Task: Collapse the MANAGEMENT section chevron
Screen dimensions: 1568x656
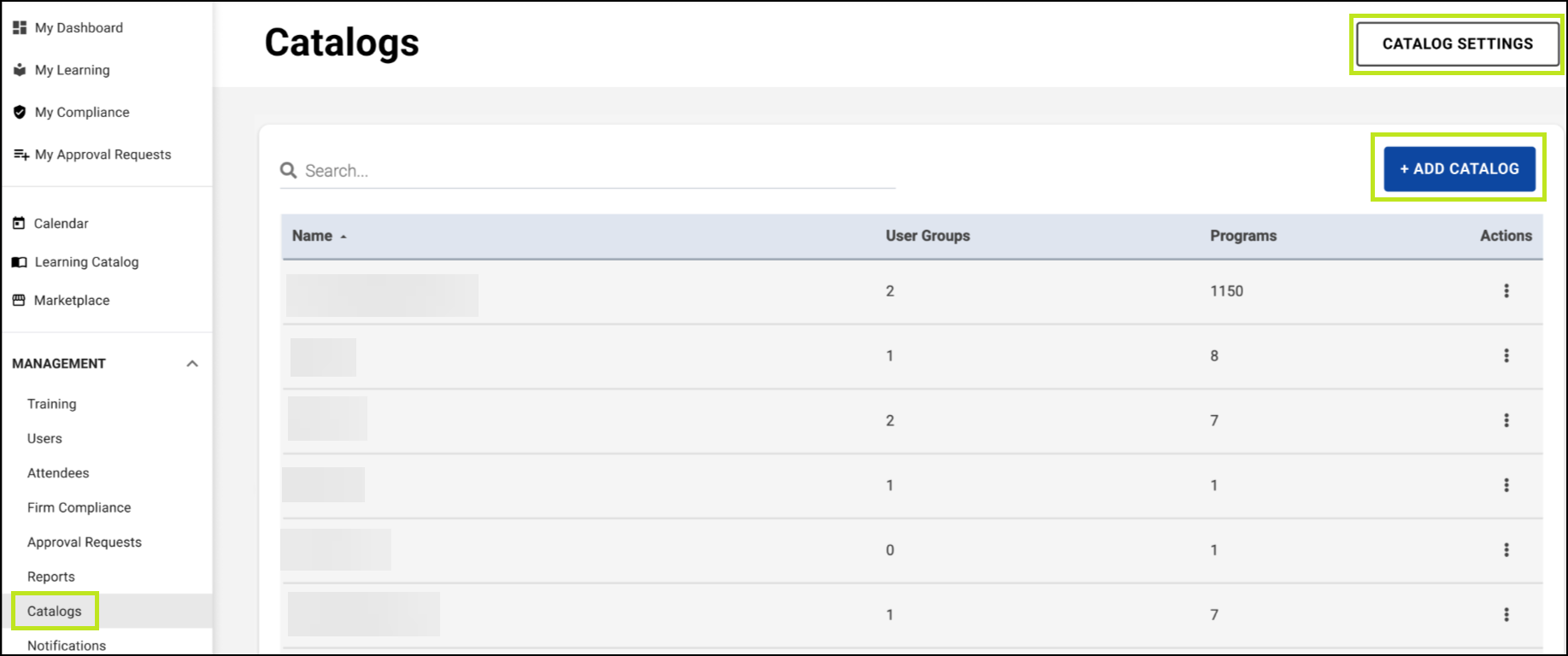Action: [192, 364]
